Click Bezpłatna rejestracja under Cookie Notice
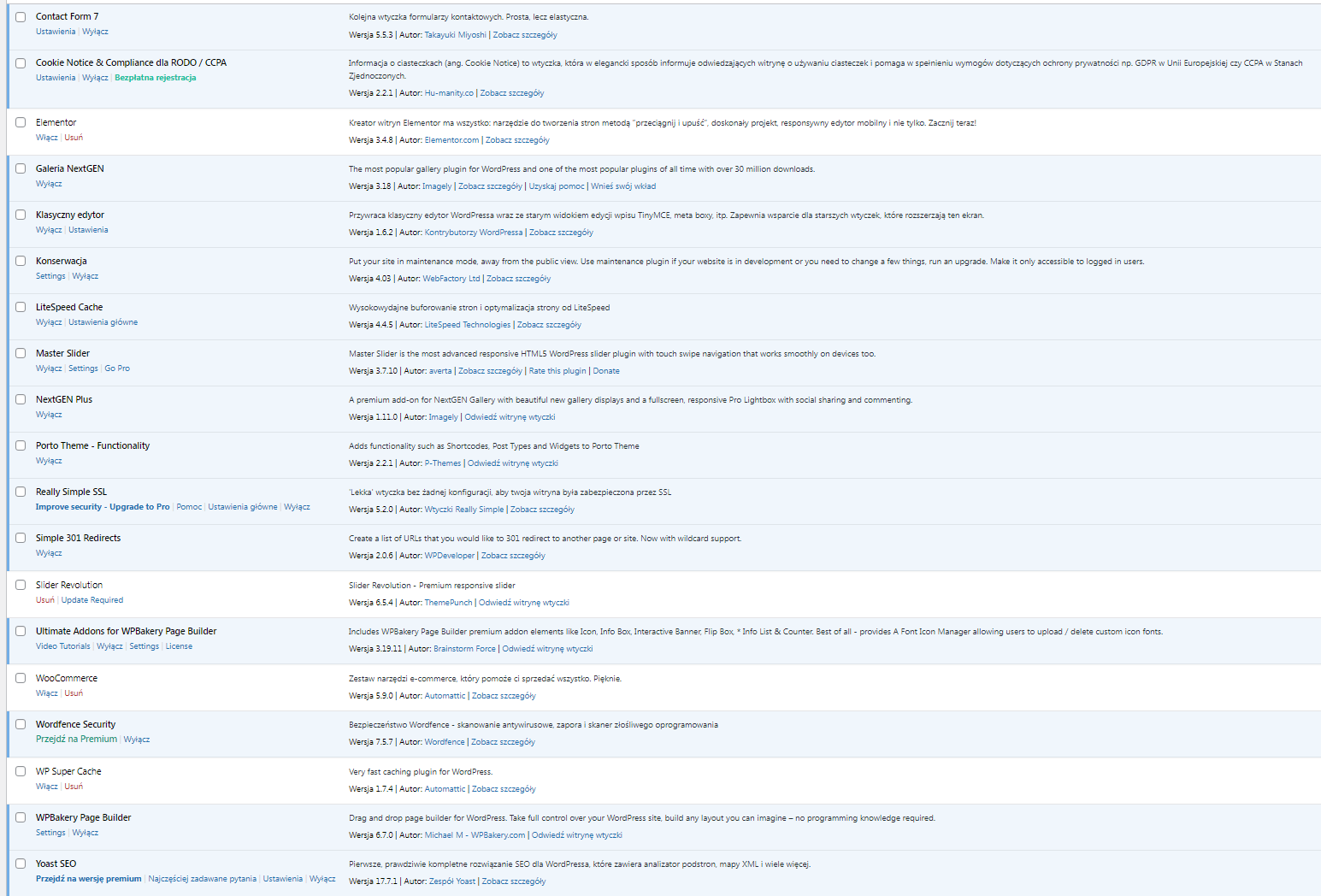 point(156,78)
